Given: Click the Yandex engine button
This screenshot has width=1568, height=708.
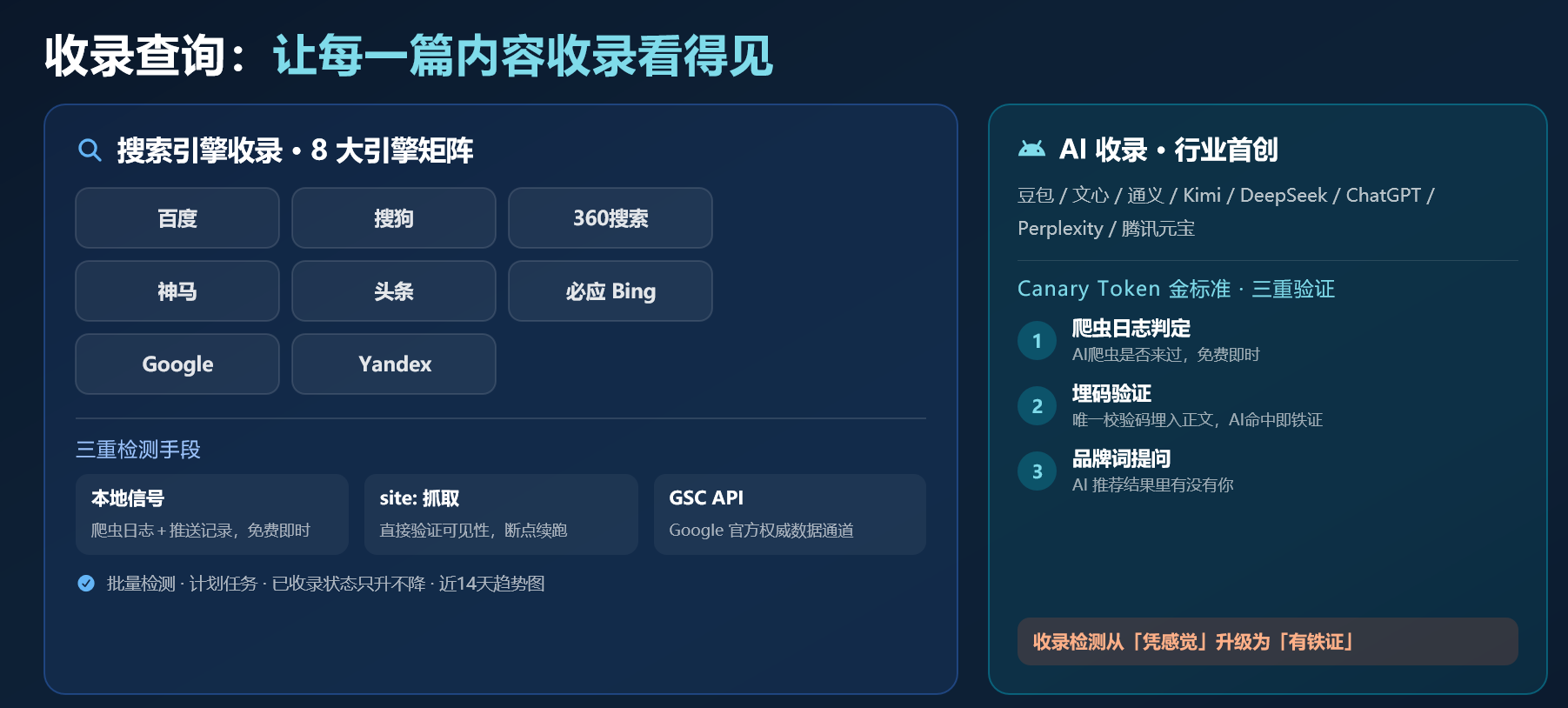Looking at the screenshot, I should point(394,364).
